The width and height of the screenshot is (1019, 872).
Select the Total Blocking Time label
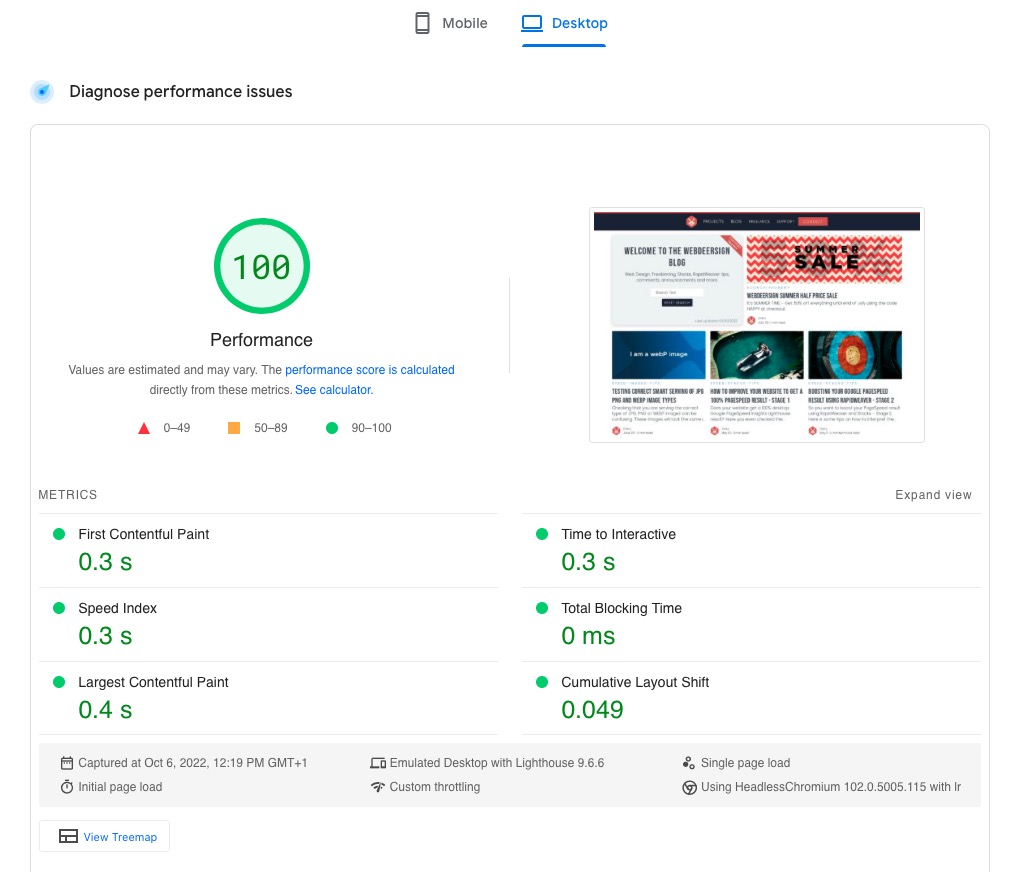(621, 608)
